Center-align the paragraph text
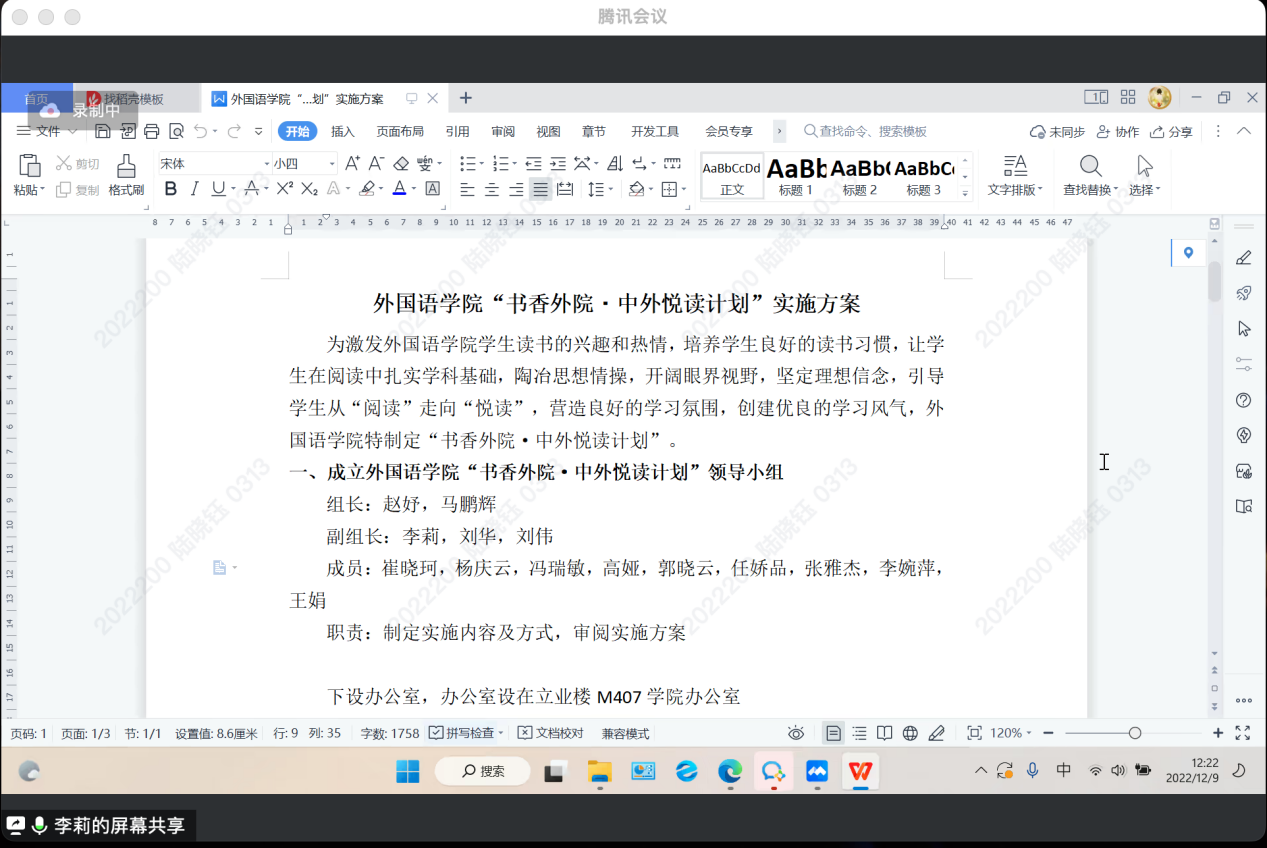The image size is (1267, 848). coord(492,189)
